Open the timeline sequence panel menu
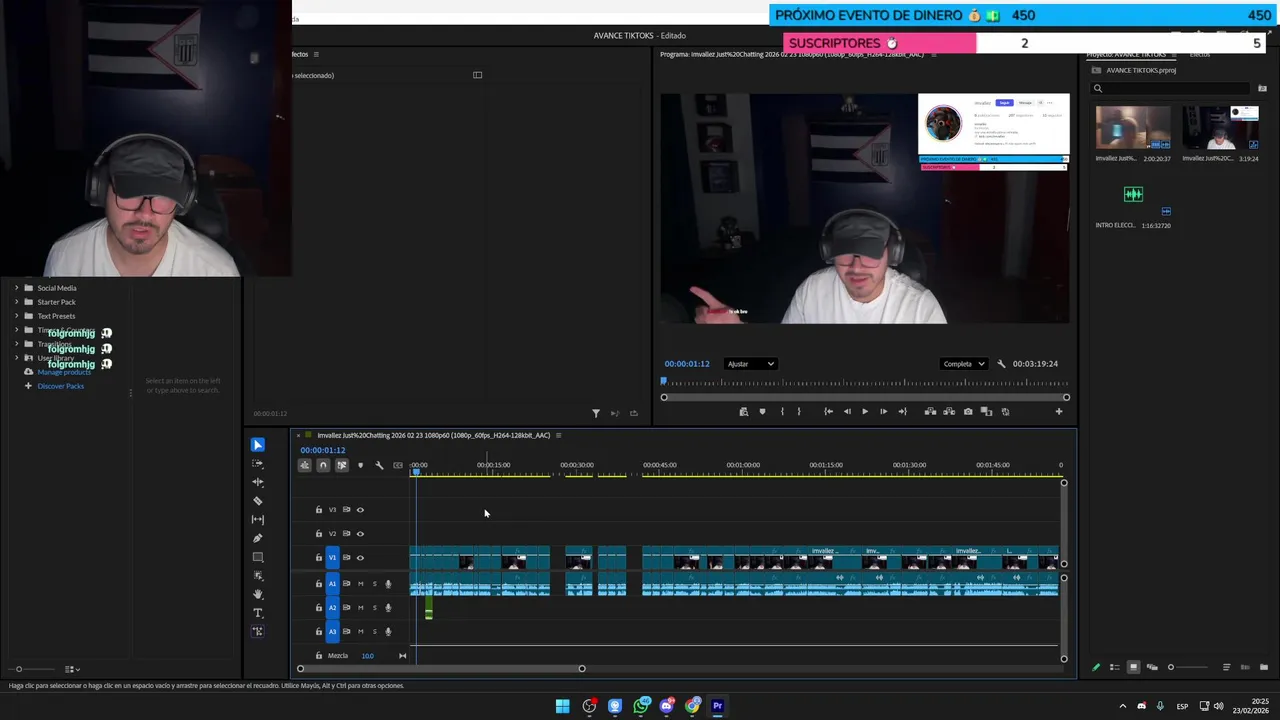The width and height of the screenshot is (1280, 720). click(x=558, y=435)
